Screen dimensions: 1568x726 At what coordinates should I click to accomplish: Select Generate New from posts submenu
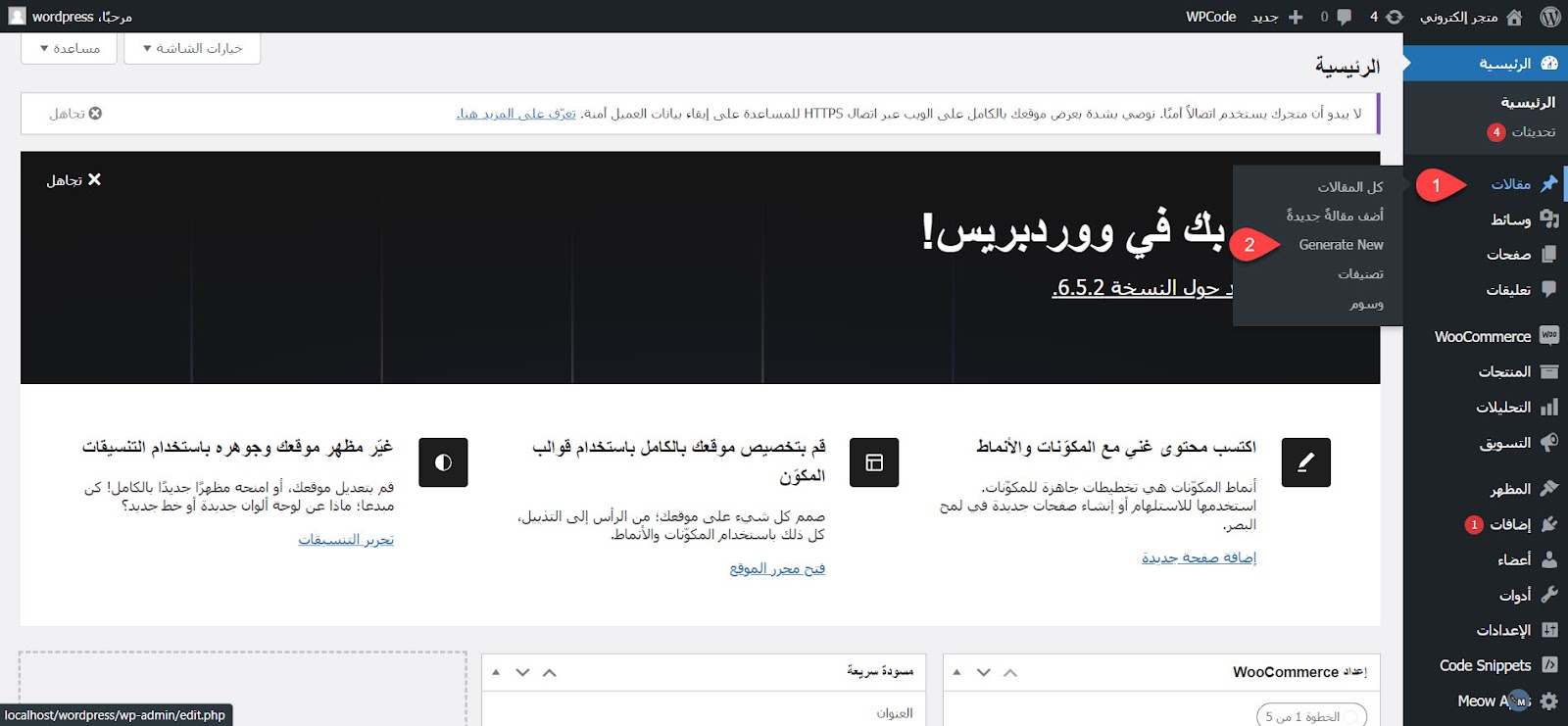click(x=1341, y=245)
